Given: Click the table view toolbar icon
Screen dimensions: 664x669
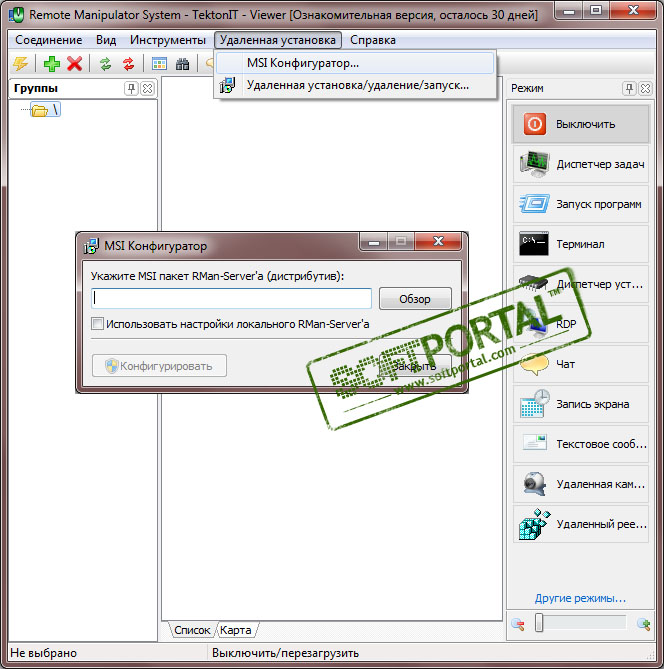Looking at the screenshot, I should click(159, 64).
